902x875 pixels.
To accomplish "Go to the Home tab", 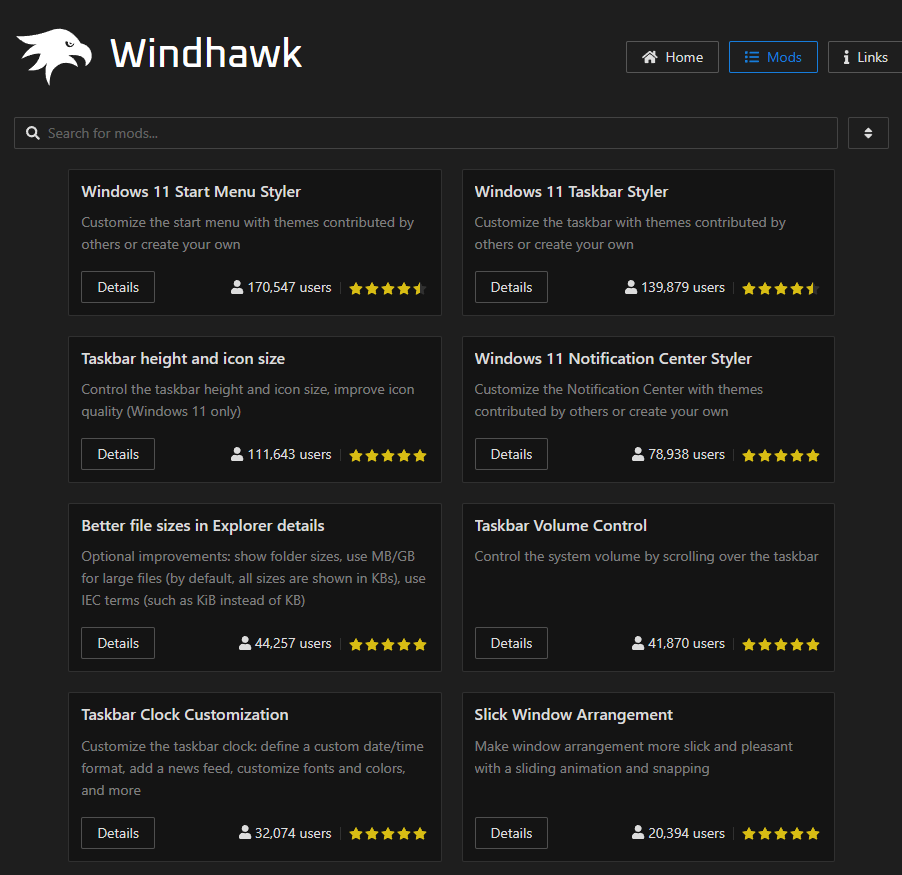I will [x=672, y=57].
